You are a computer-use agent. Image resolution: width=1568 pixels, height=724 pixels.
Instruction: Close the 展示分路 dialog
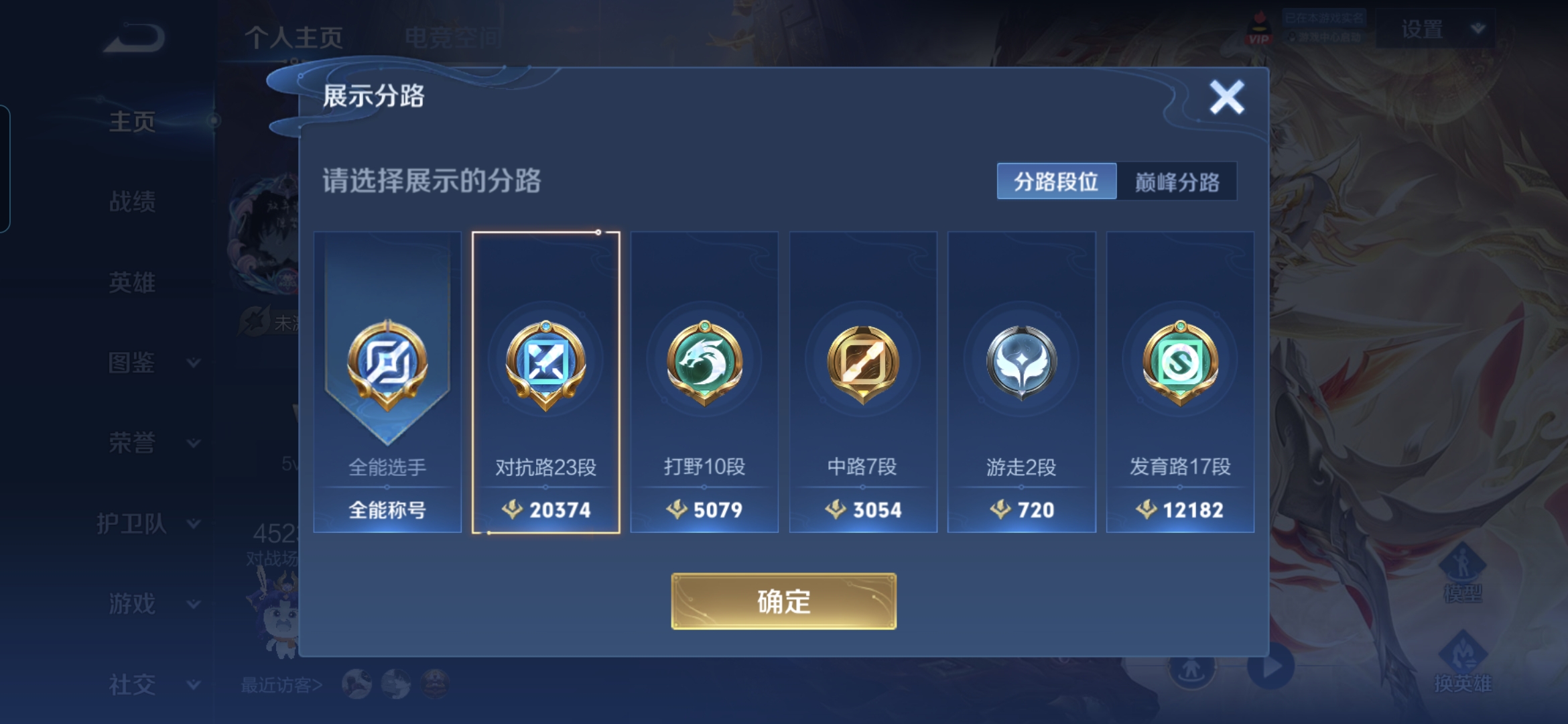coord(1226,97)
